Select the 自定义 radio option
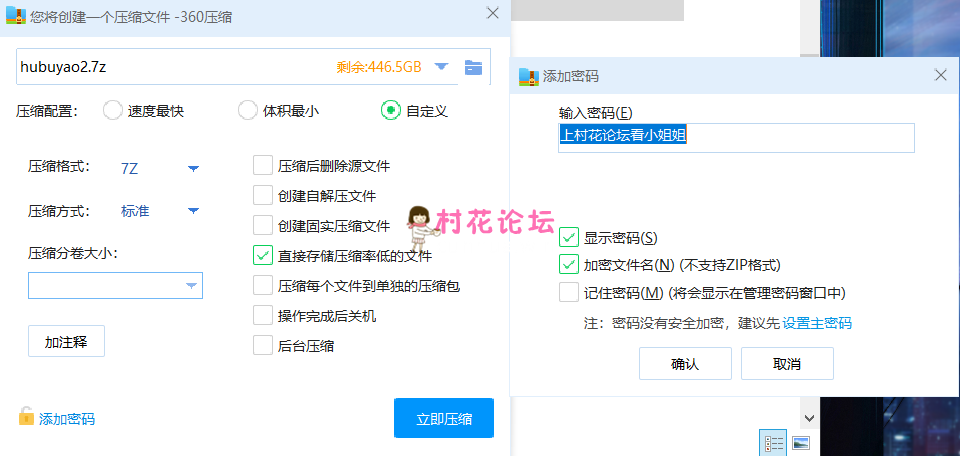 [391, 111]
